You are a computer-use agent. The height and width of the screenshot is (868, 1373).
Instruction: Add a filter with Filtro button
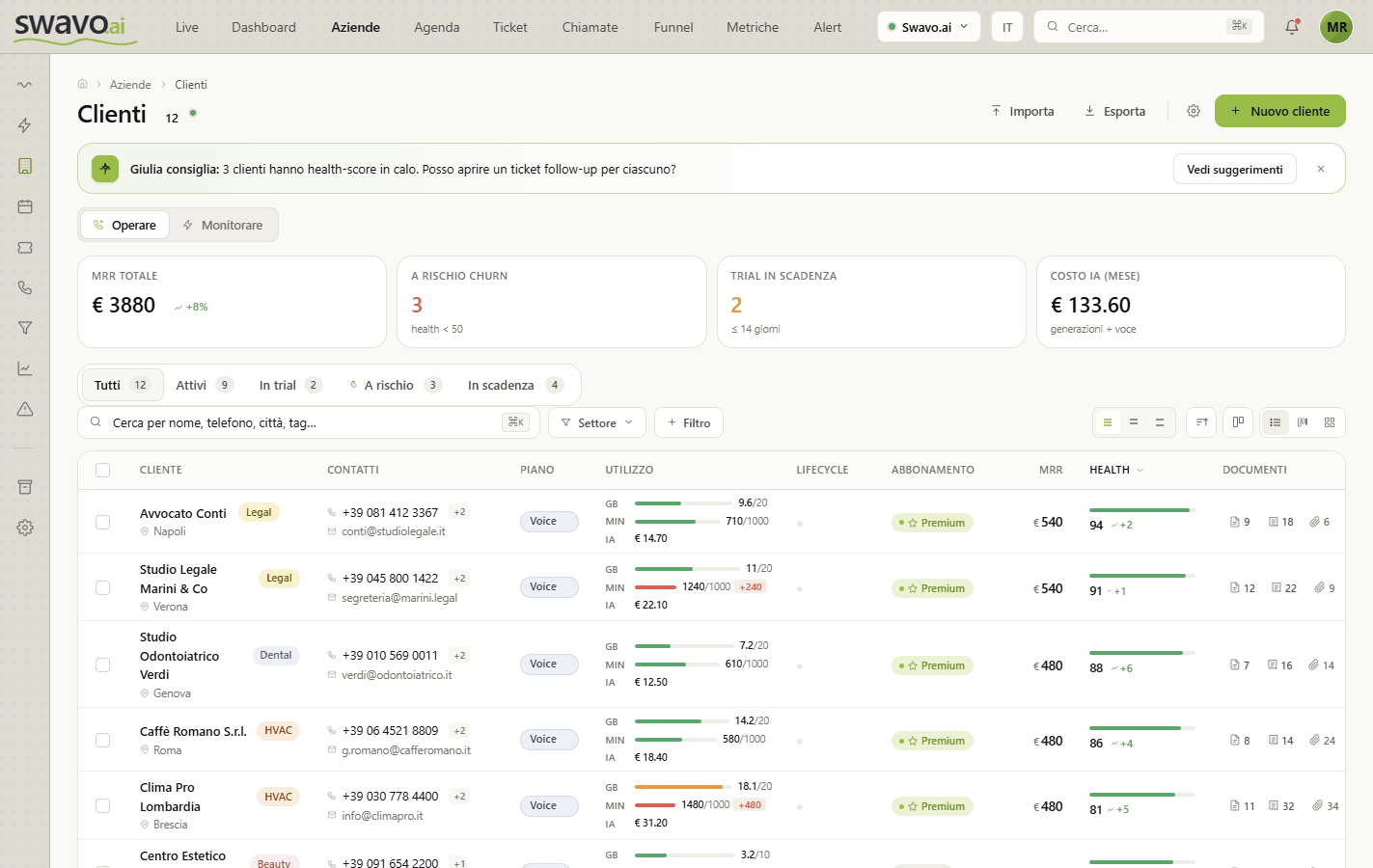[689, 422]
